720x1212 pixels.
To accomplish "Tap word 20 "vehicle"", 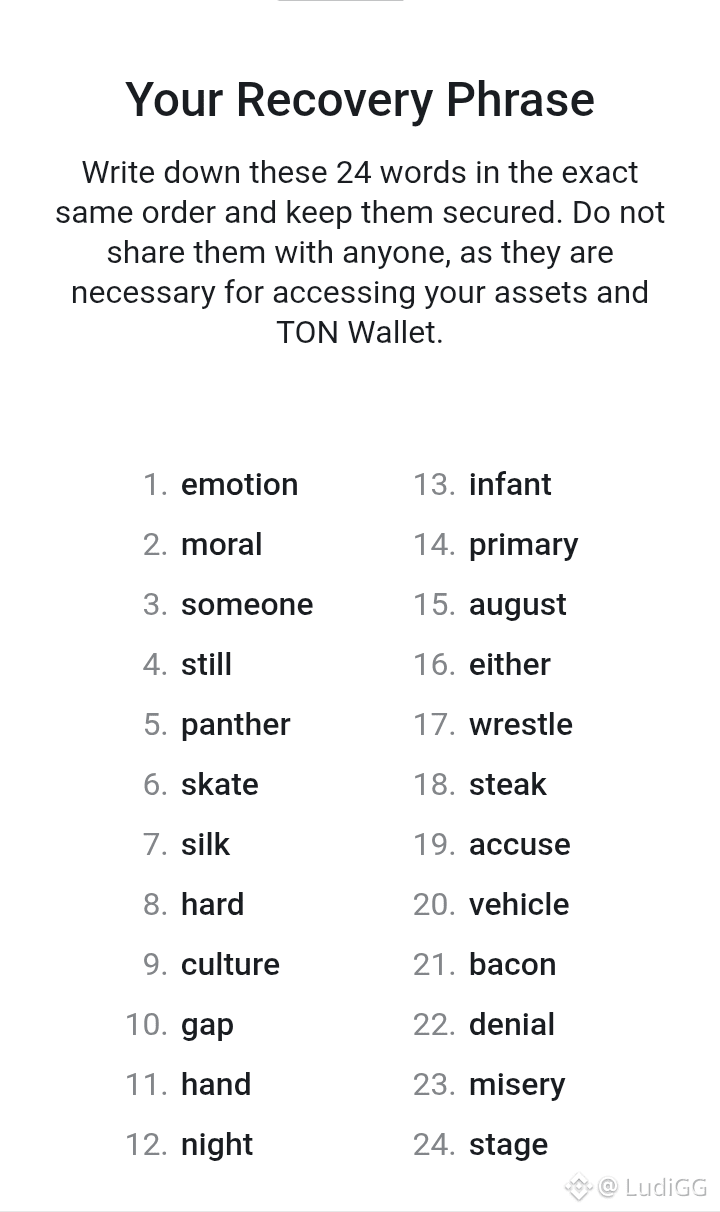I will click(x=519, y=905).
